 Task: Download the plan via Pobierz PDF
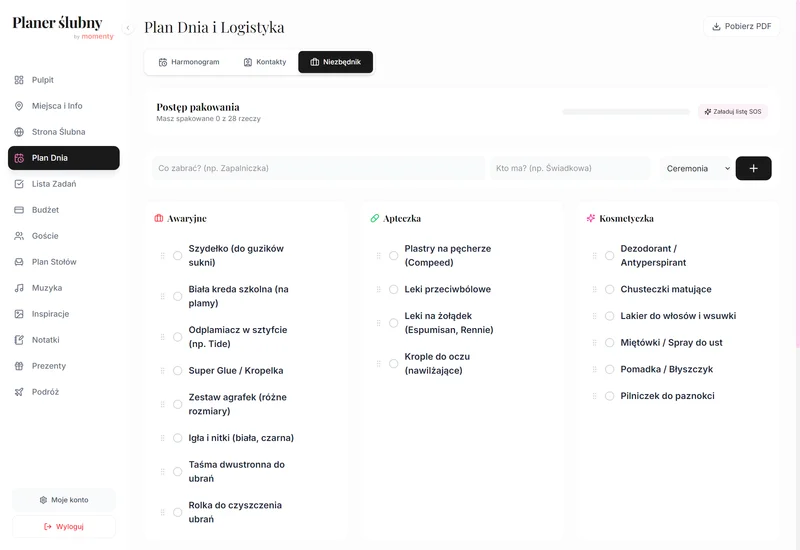click(742, 27)
